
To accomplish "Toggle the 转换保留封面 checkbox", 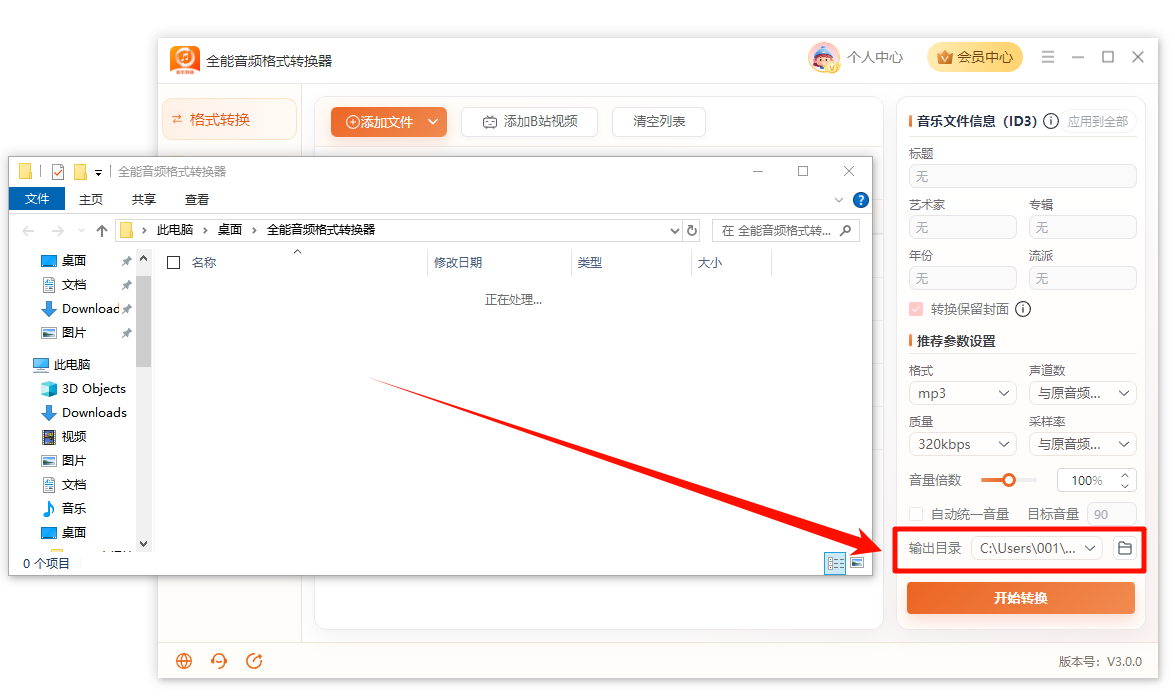I will pos(916,309).
